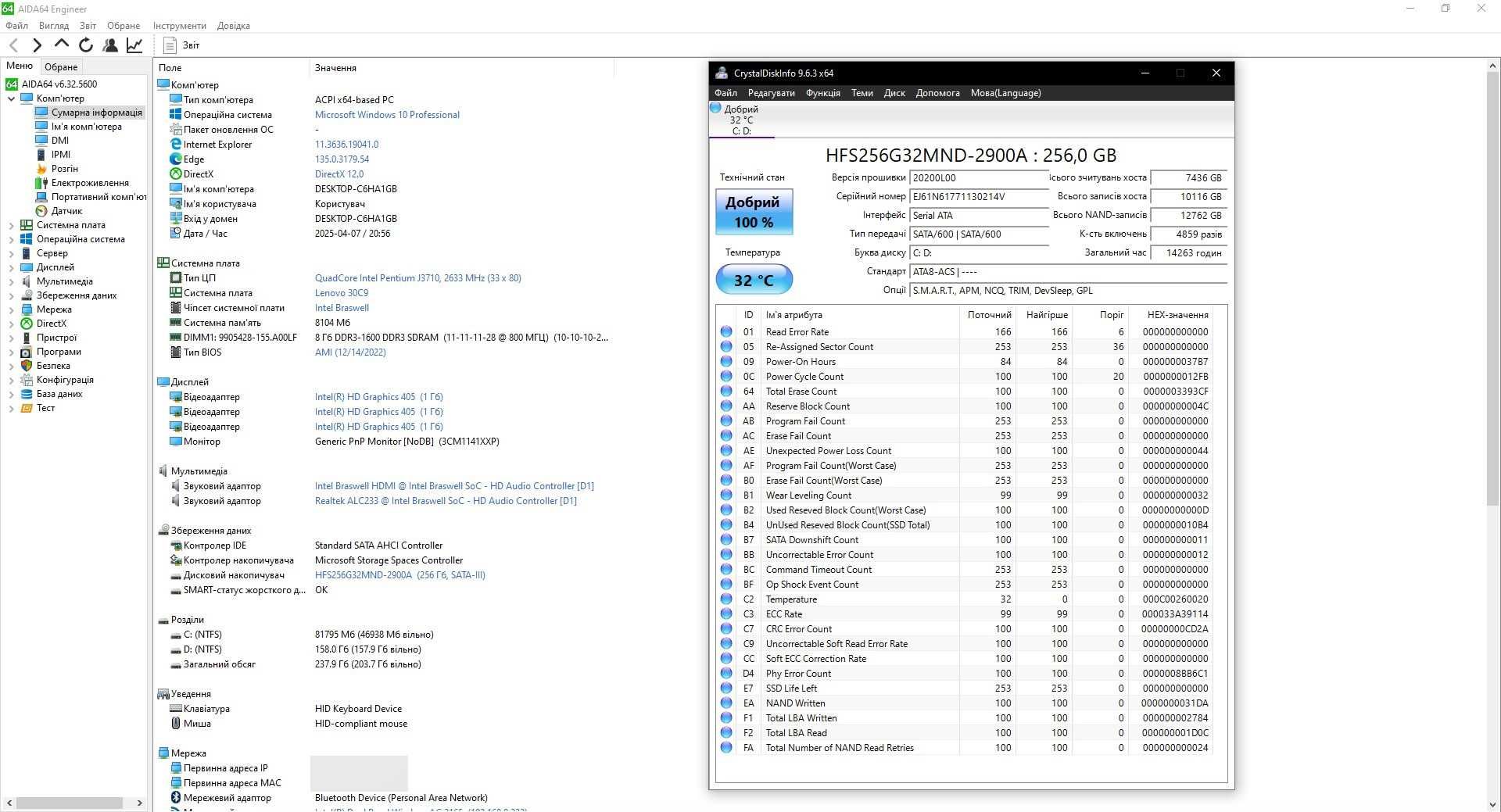The width and height of the screenshot is (1501, 812).
Task: Select Електроживлення in the tree
Action: (x=90, y=183)
